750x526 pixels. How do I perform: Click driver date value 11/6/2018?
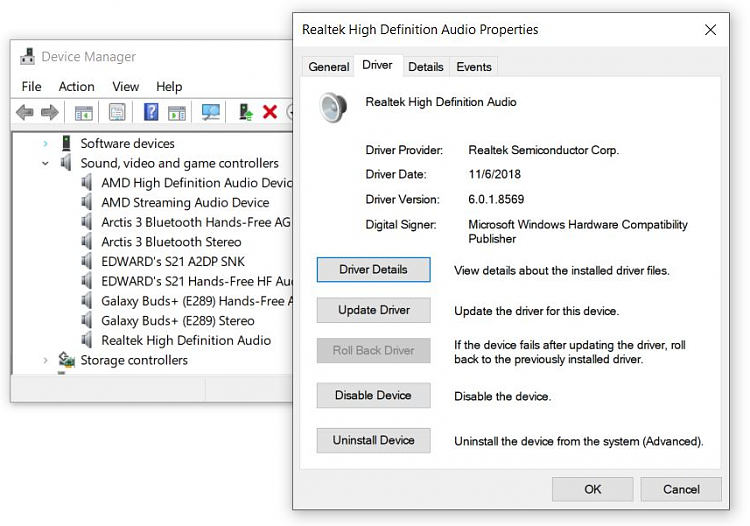pyautogui.click(x=495, y=174)
